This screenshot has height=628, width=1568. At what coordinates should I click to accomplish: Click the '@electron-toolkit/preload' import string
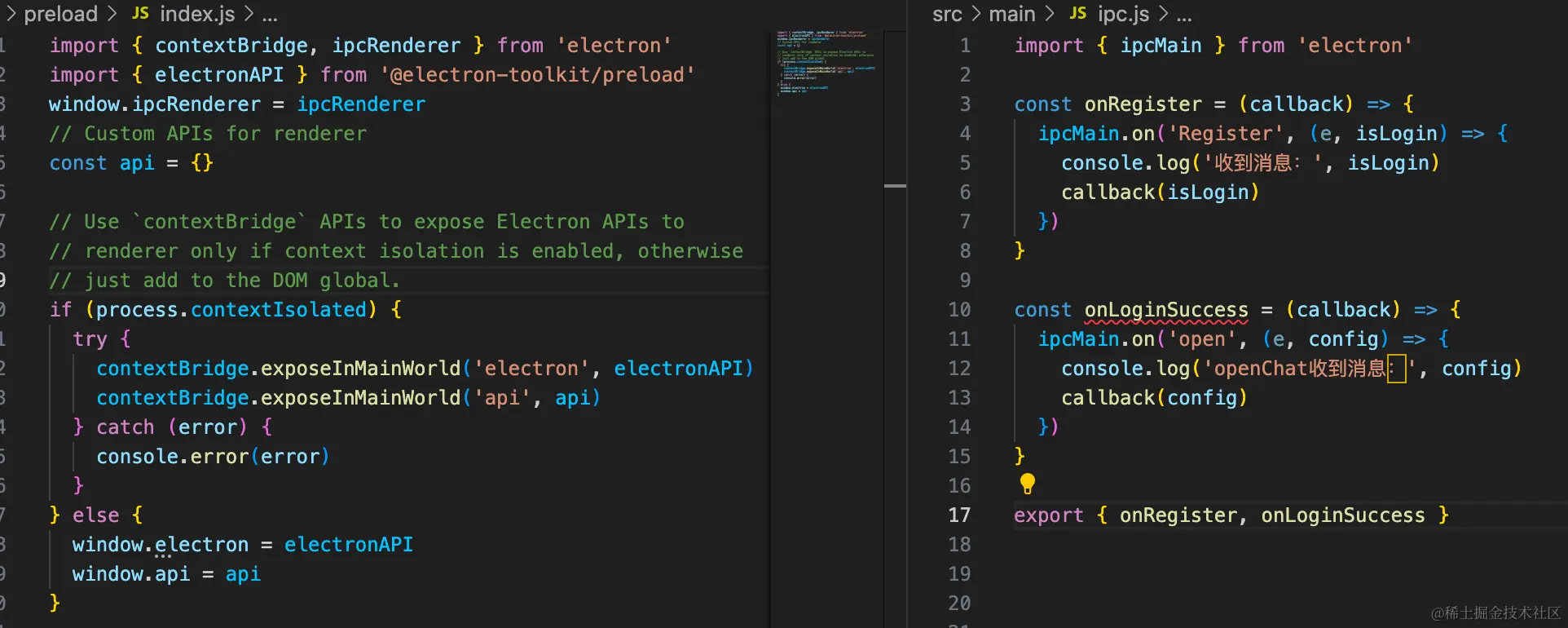click(537, 75)
